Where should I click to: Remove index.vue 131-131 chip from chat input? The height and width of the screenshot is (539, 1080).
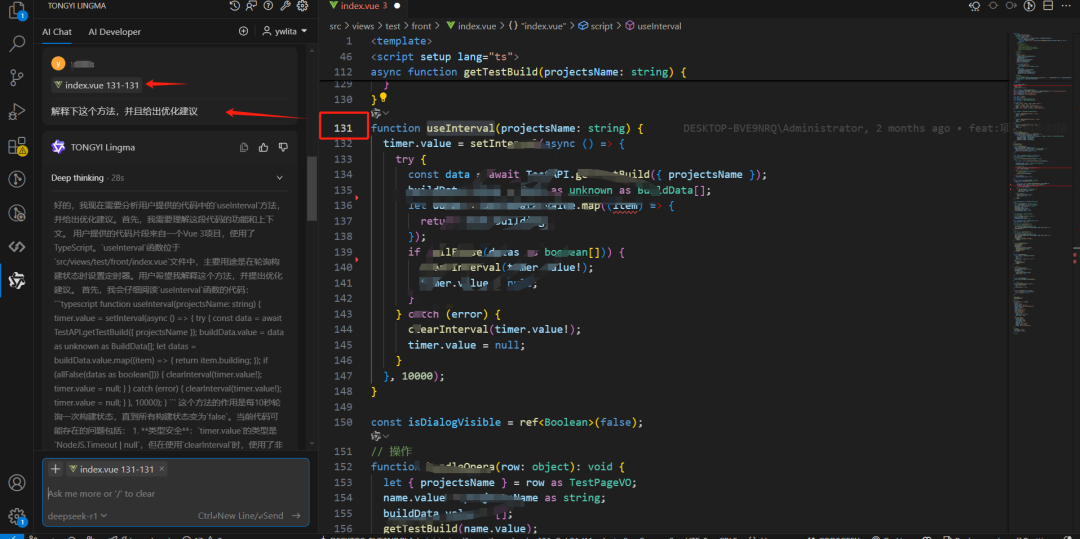(162, 469)
